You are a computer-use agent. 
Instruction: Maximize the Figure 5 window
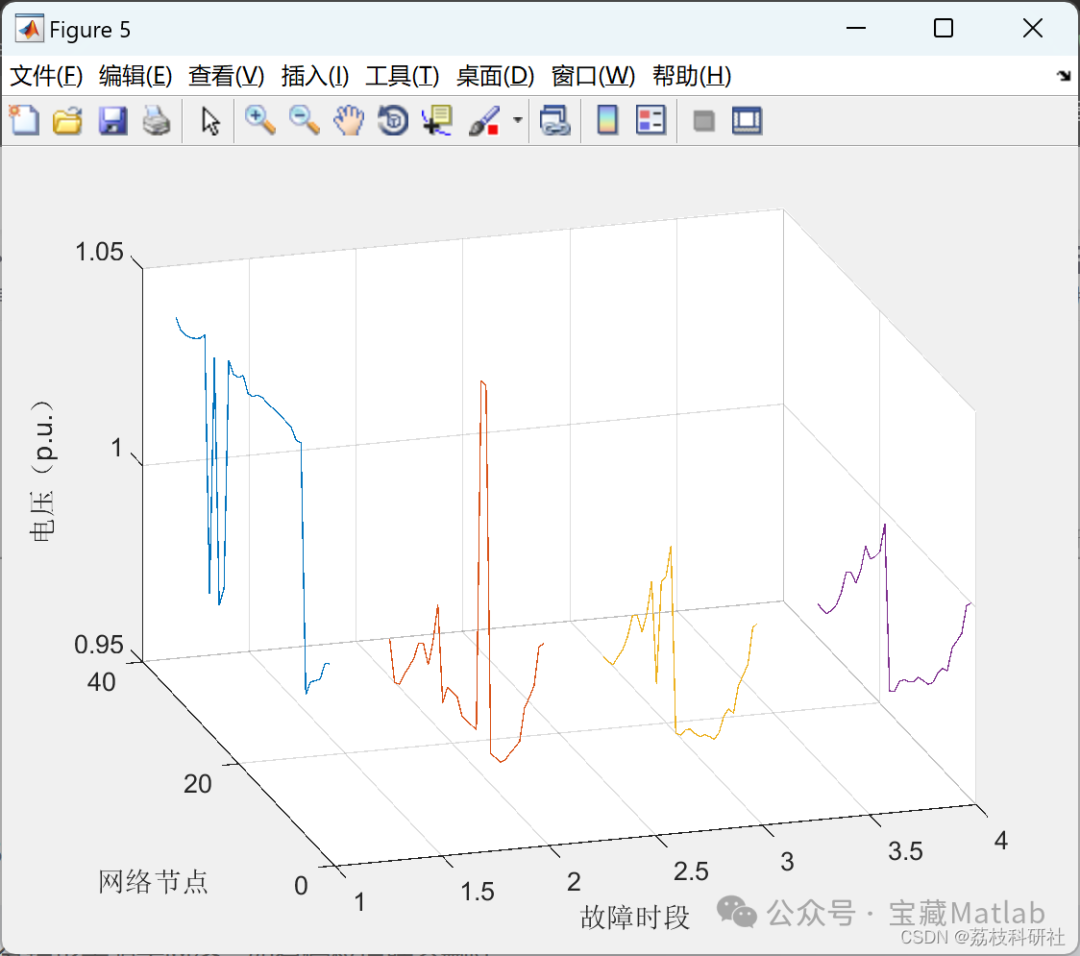[x=943, y=28]
